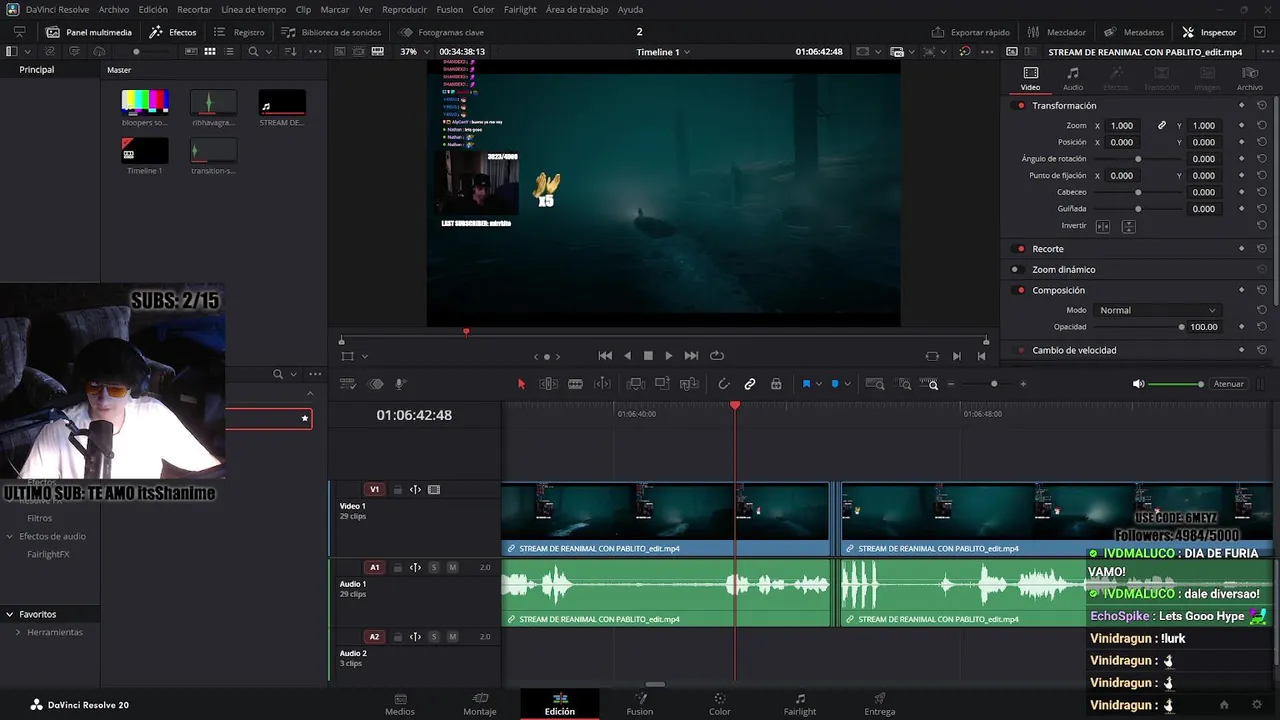1280x720 pixels.
Task: Lock the Video 1 track
Action: tap(397, 490)
